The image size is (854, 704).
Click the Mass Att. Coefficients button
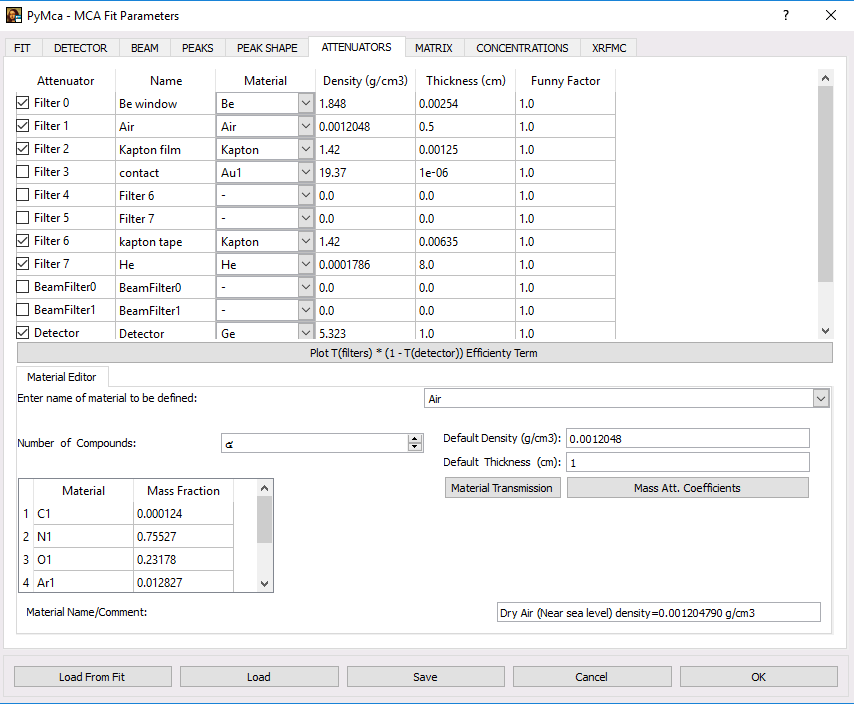687,488
